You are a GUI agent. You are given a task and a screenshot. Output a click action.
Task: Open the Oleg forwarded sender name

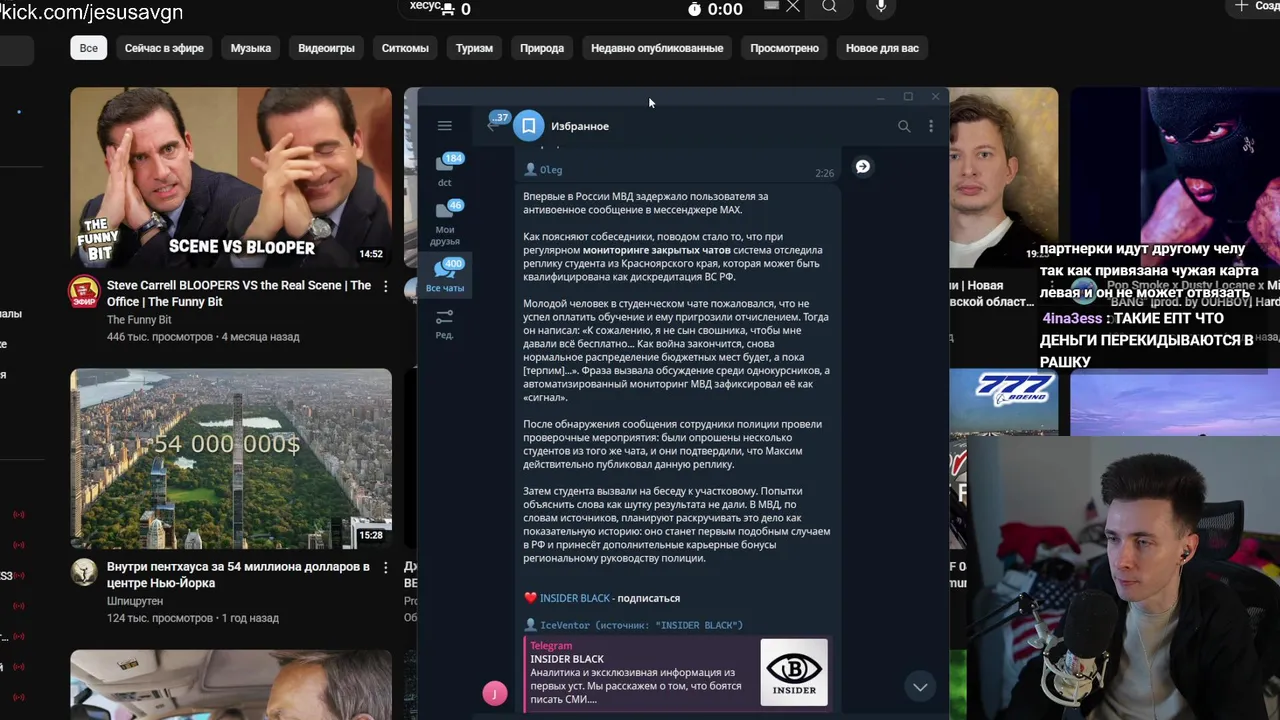[550, 170]
